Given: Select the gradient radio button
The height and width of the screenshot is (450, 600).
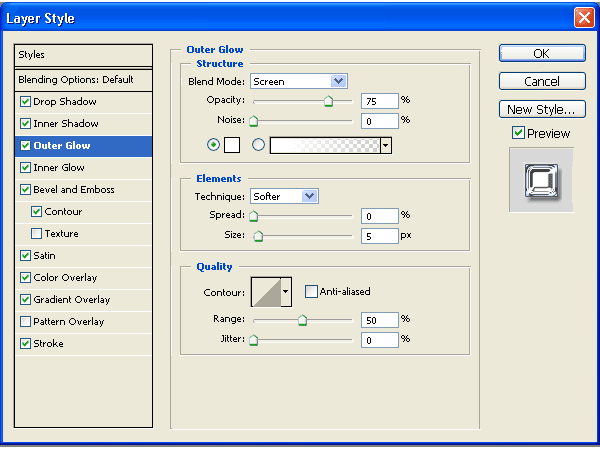Looking at the screenshot, I should pos(259,145).
